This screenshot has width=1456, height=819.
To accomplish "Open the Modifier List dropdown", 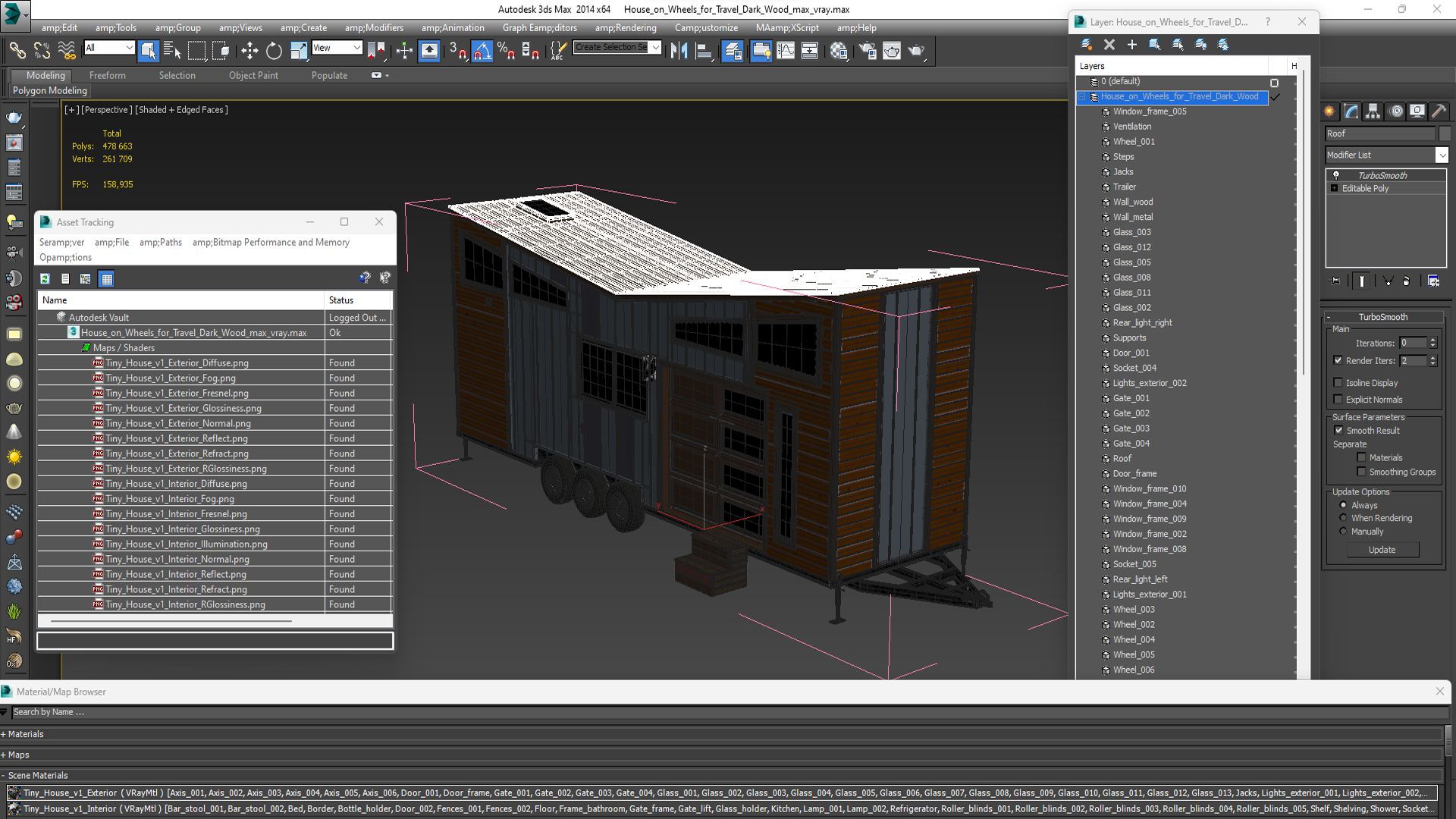I will click(1442, 155).
